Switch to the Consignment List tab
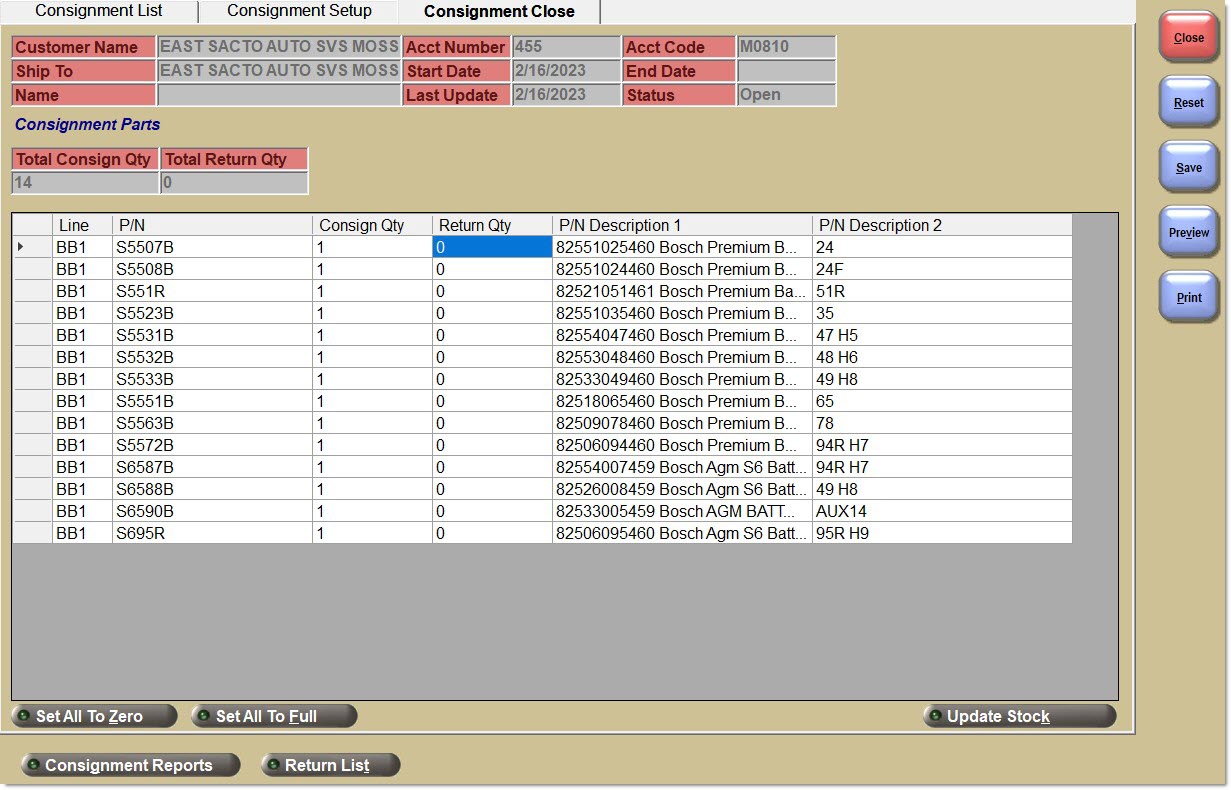 98,11
